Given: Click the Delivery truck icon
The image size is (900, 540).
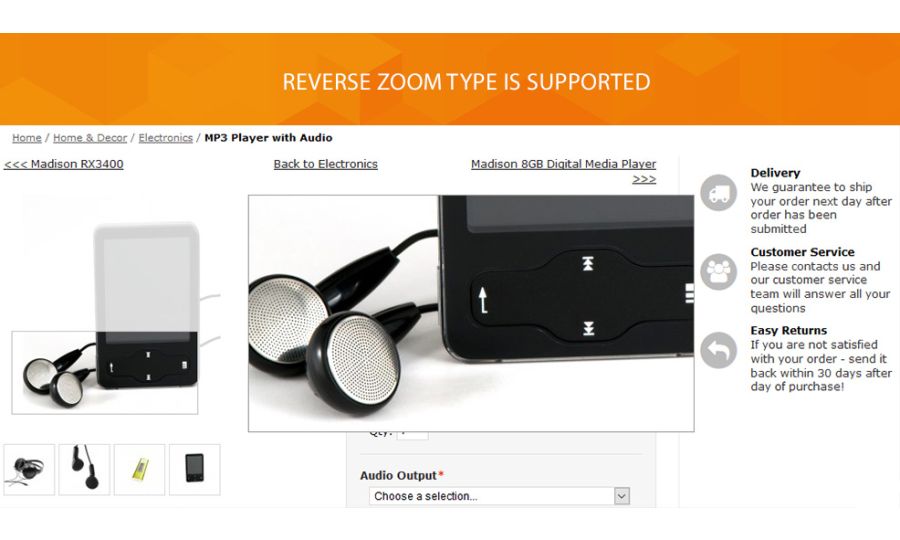Looking at the screenshot, I should pos(718,193).
